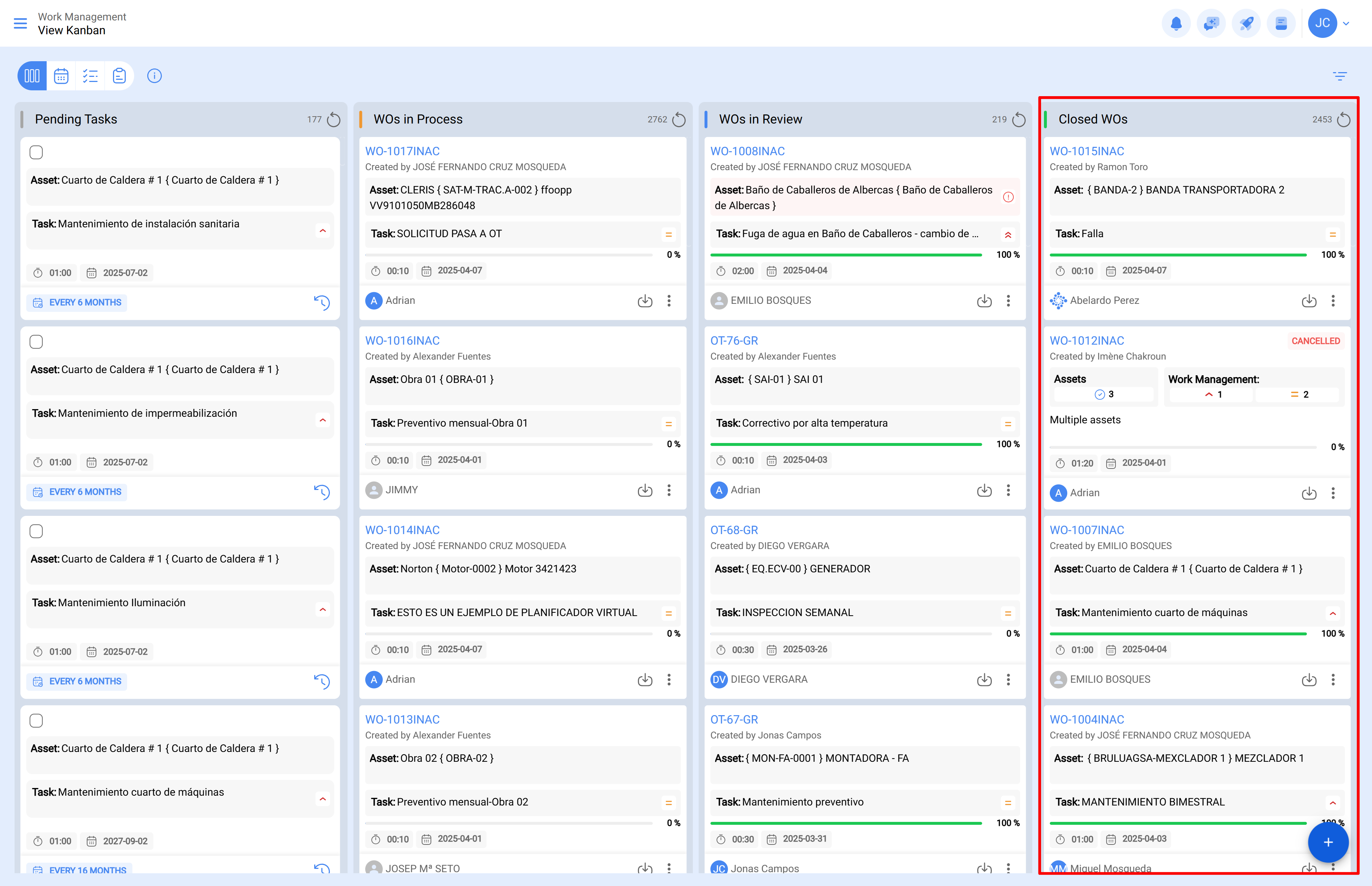Open more options for WO-1007INAC
This screenshot has width=1372, height=886.
(1333, 679)
